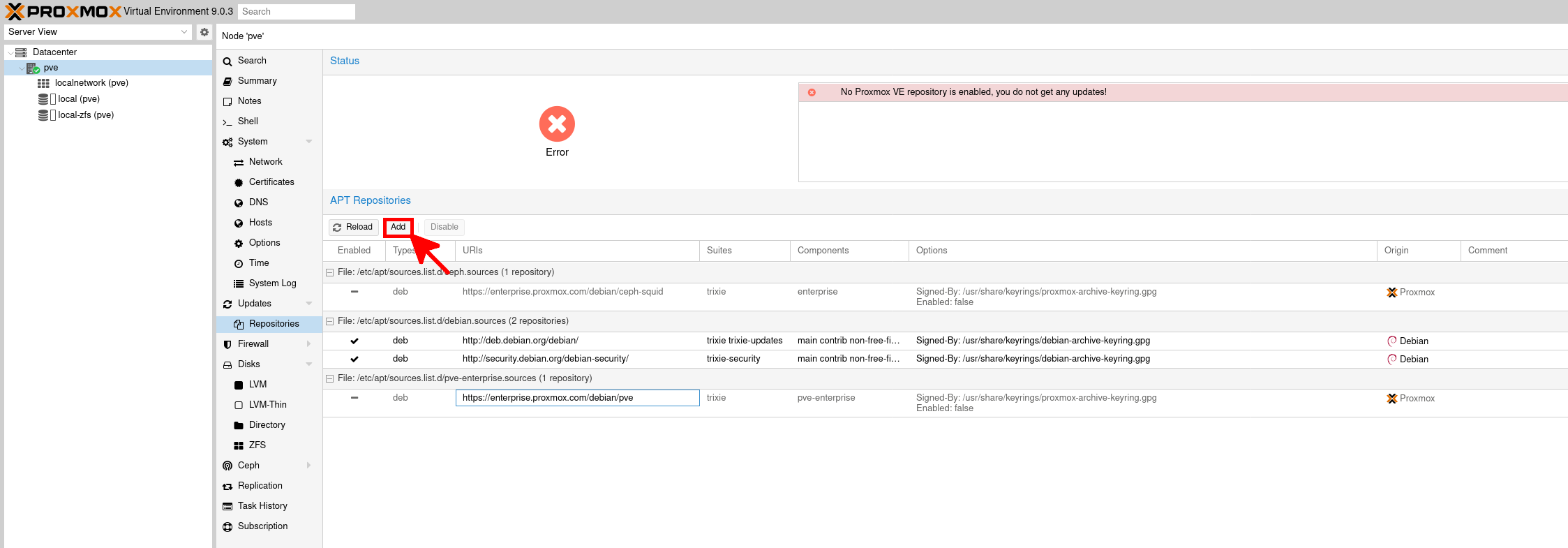Click the local-zfs (pve) storage icon
Viewport: 1568px width, 548px height.
pyautogui.click(x=43, y=115)
